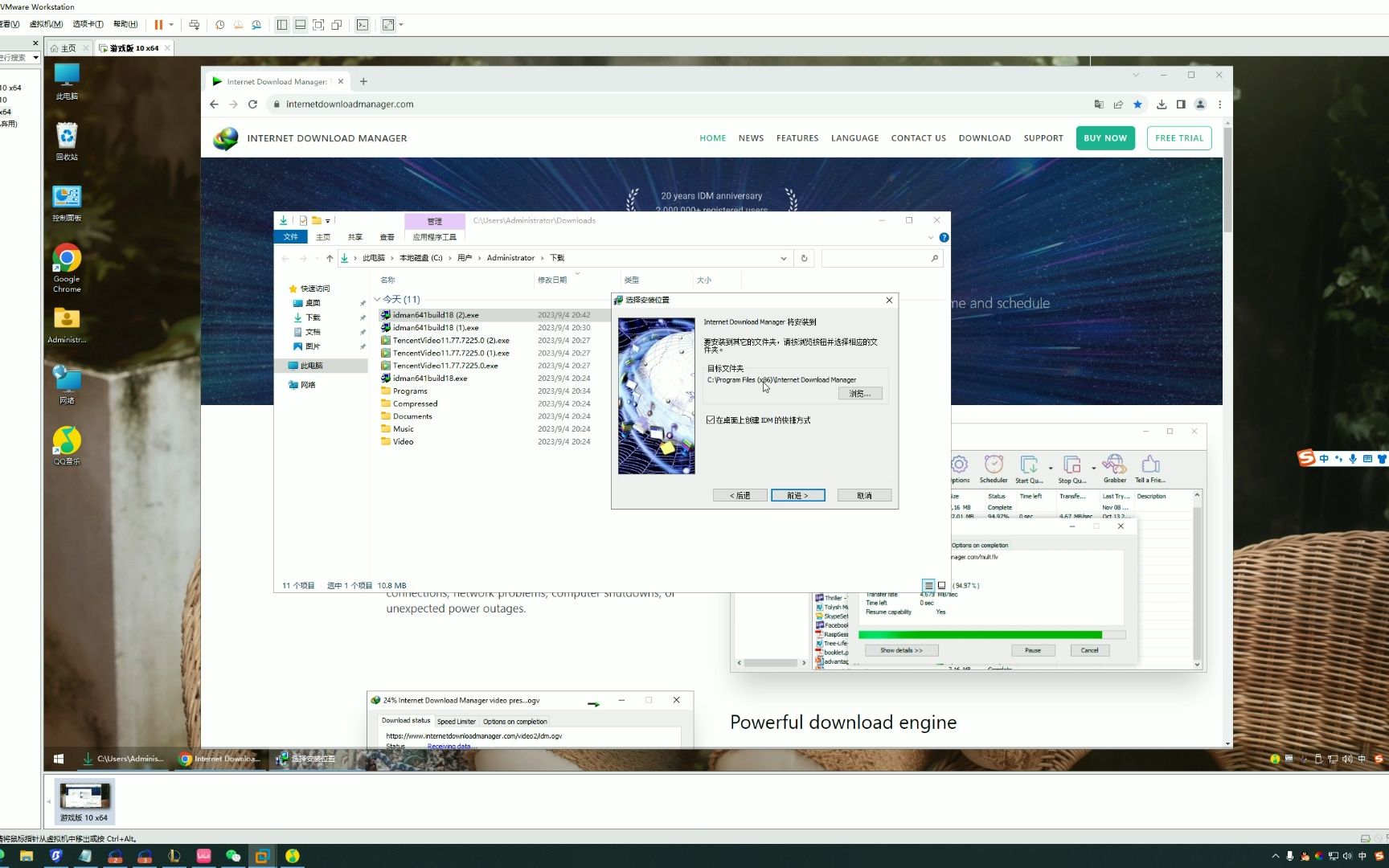
Task: Pause the virtual machine in VMware toolbar
Action: tap(158, 25)
